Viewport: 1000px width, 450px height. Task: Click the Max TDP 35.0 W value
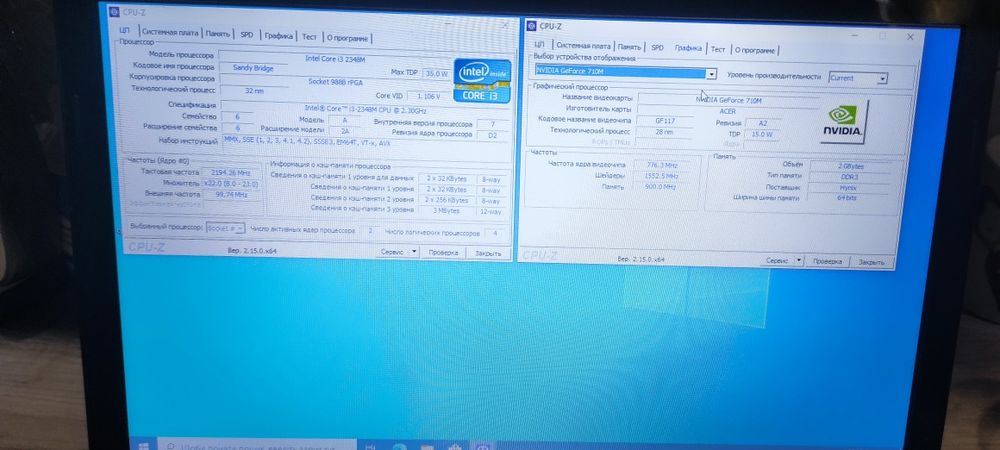[x=437, y=74]
